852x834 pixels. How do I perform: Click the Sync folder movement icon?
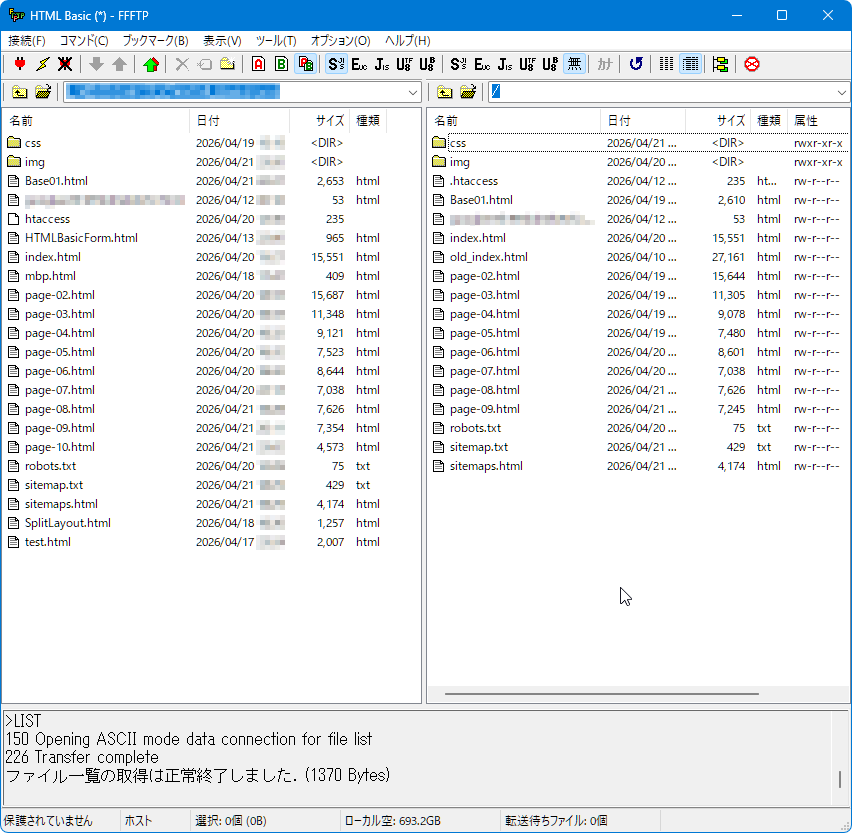(x=721, y=64)
